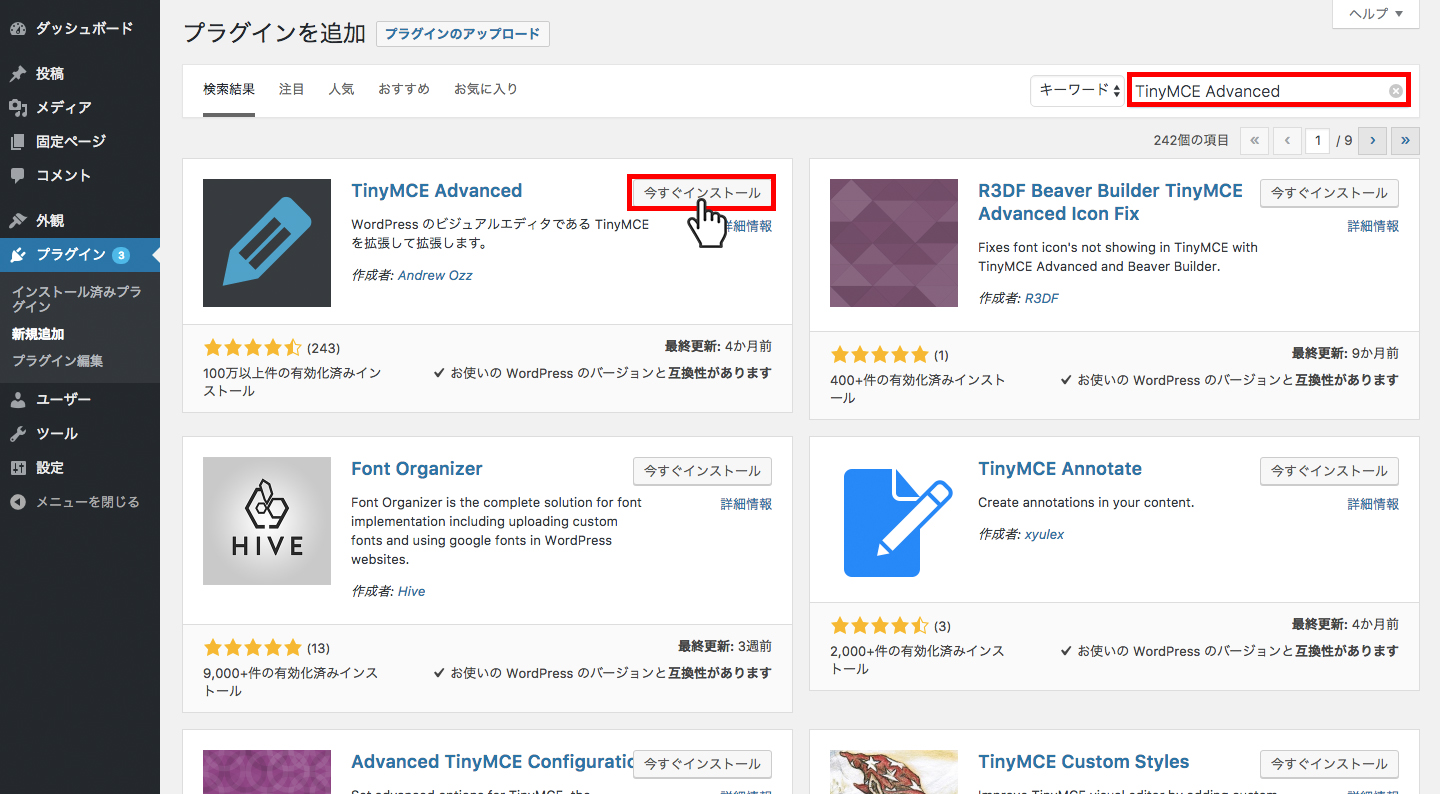Open 新規追加 submenu item
This screenshot has height=794, width=1440.
(x=38, y=334)
